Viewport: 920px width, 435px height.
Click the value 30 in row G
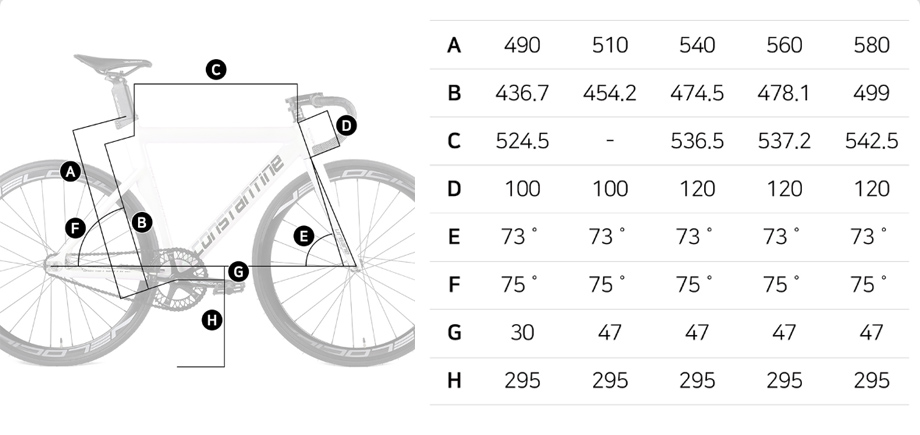coord(522,333)
